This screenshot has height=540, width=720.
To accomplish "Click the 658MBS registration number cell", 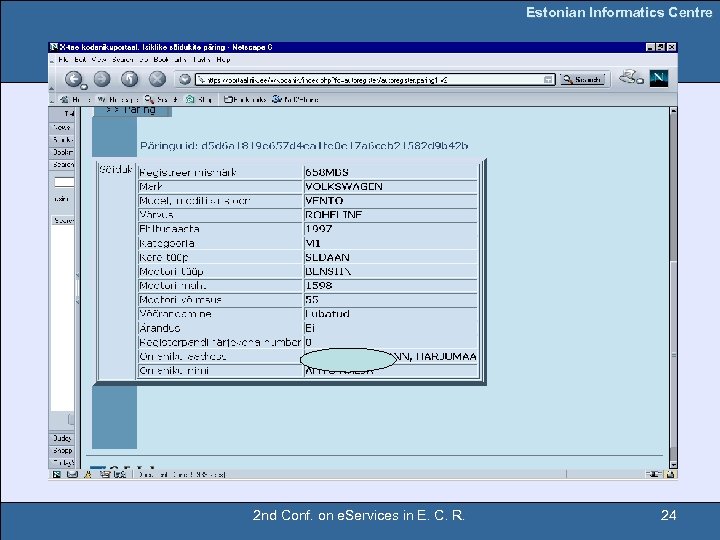I will 390,172.
